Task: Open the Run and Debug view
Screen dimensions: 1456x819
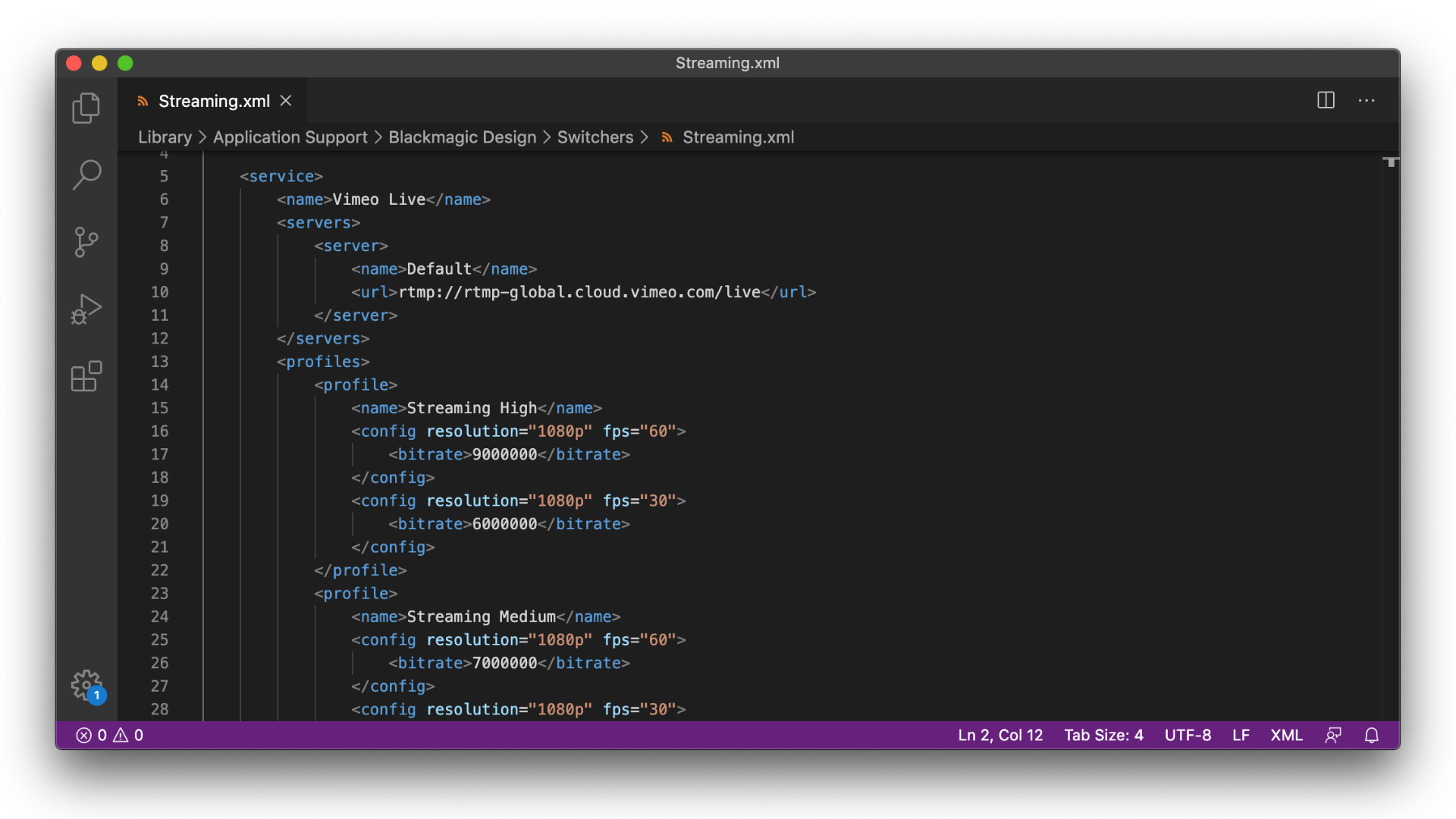Action: 86,309
